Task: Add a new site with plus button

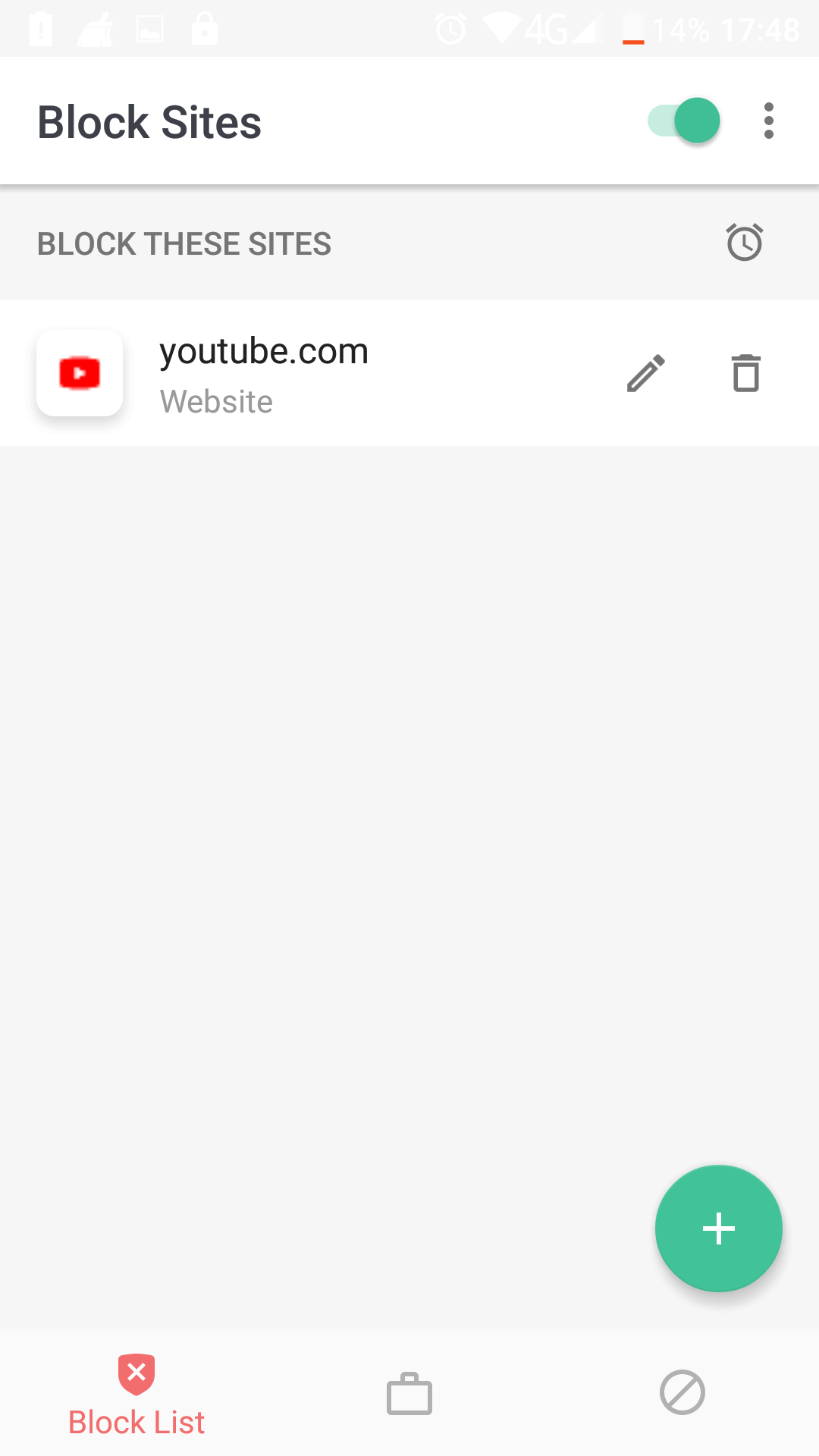Action: (719, 1228)
